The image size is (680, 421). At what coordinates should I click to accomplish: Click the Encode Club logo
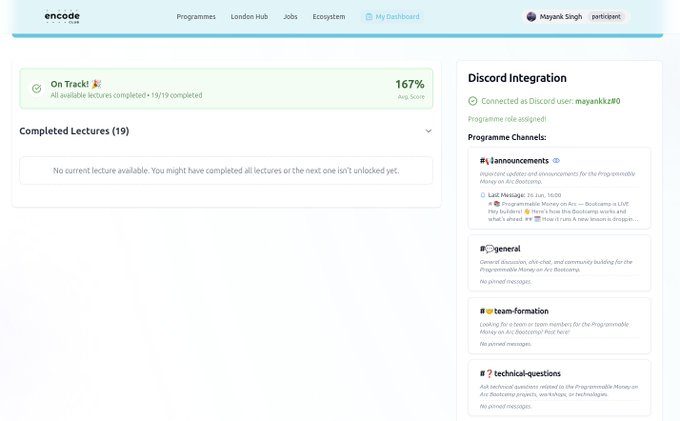tap(62, 16)
